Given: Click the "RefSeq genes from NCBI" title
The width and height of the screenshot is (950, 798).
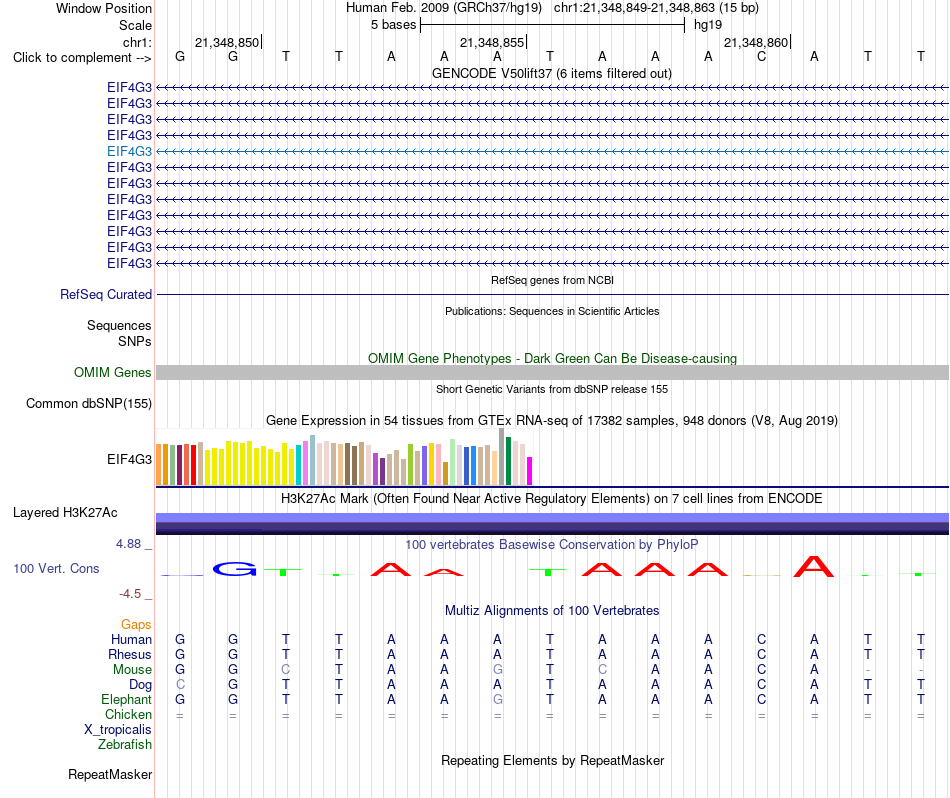Looking at the screenshot, I should [552, 280].
